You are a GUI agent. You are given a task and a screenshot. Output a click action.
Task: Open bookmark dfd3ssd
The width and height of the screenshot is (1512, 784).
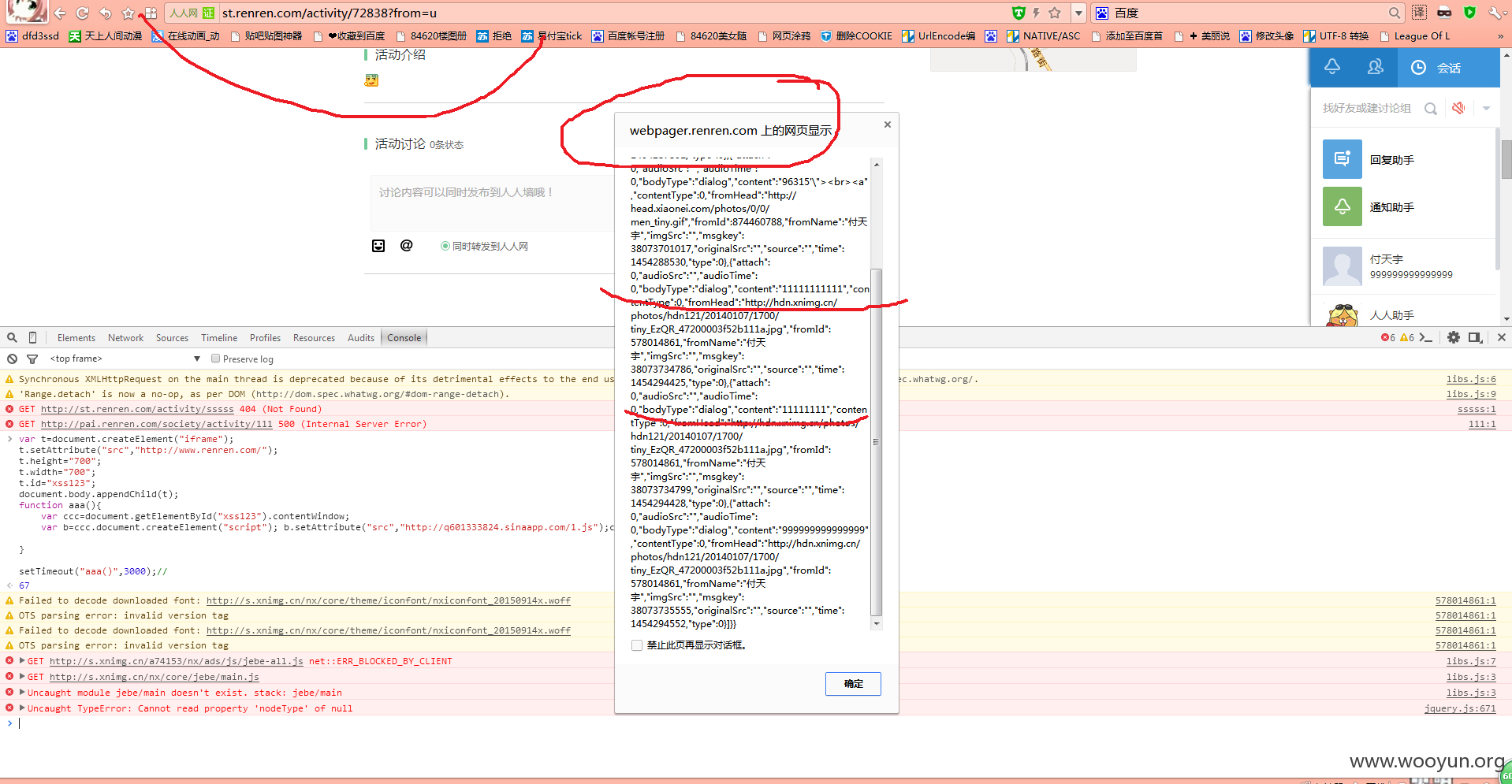tap(33, 35)
